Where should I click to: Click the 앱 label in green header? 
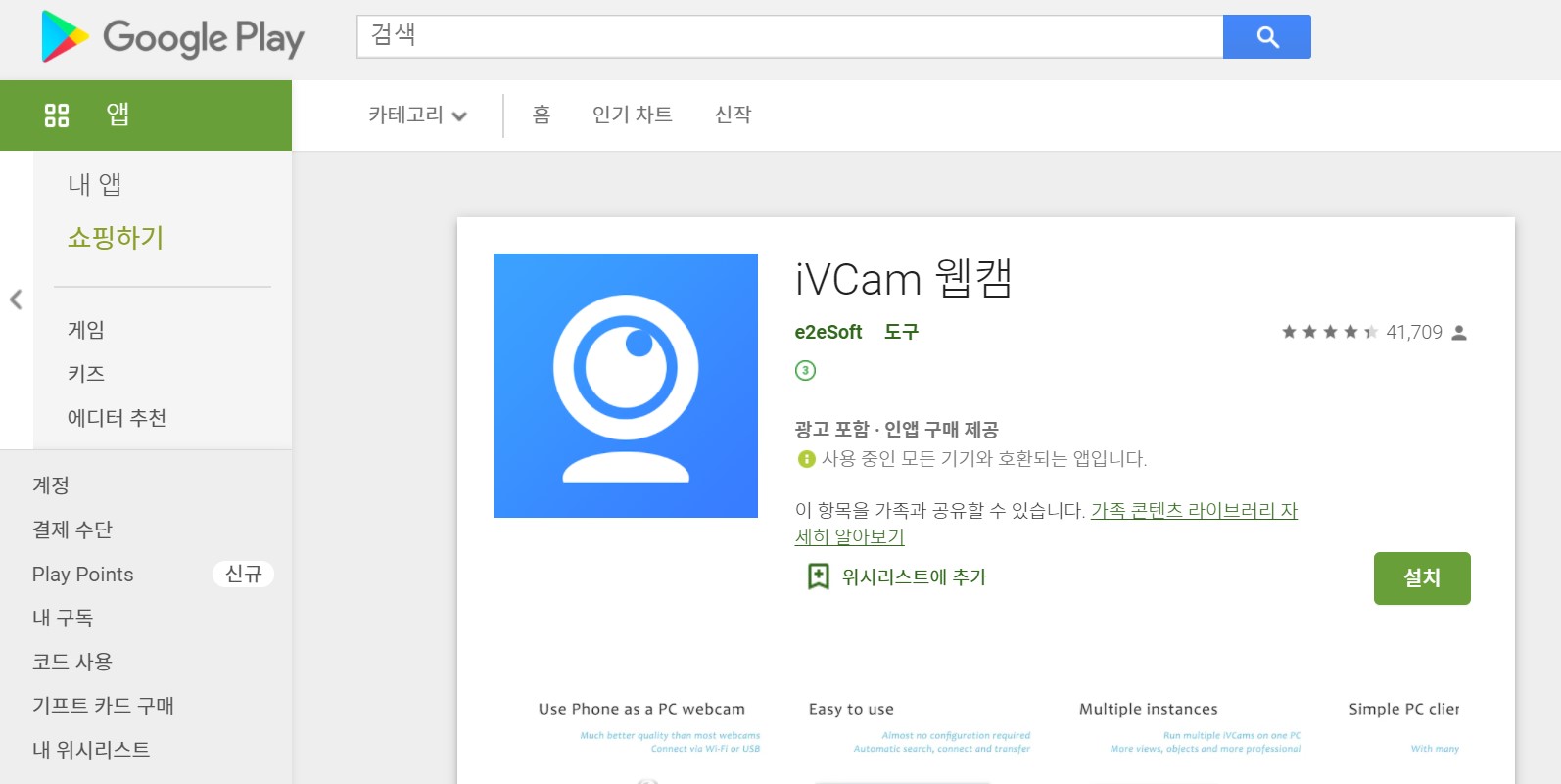tap(118, 115)
